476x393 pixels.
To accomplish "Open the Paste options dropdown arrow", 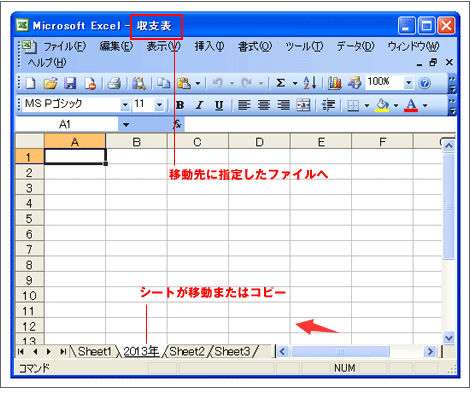I will [x=198, y=83].
